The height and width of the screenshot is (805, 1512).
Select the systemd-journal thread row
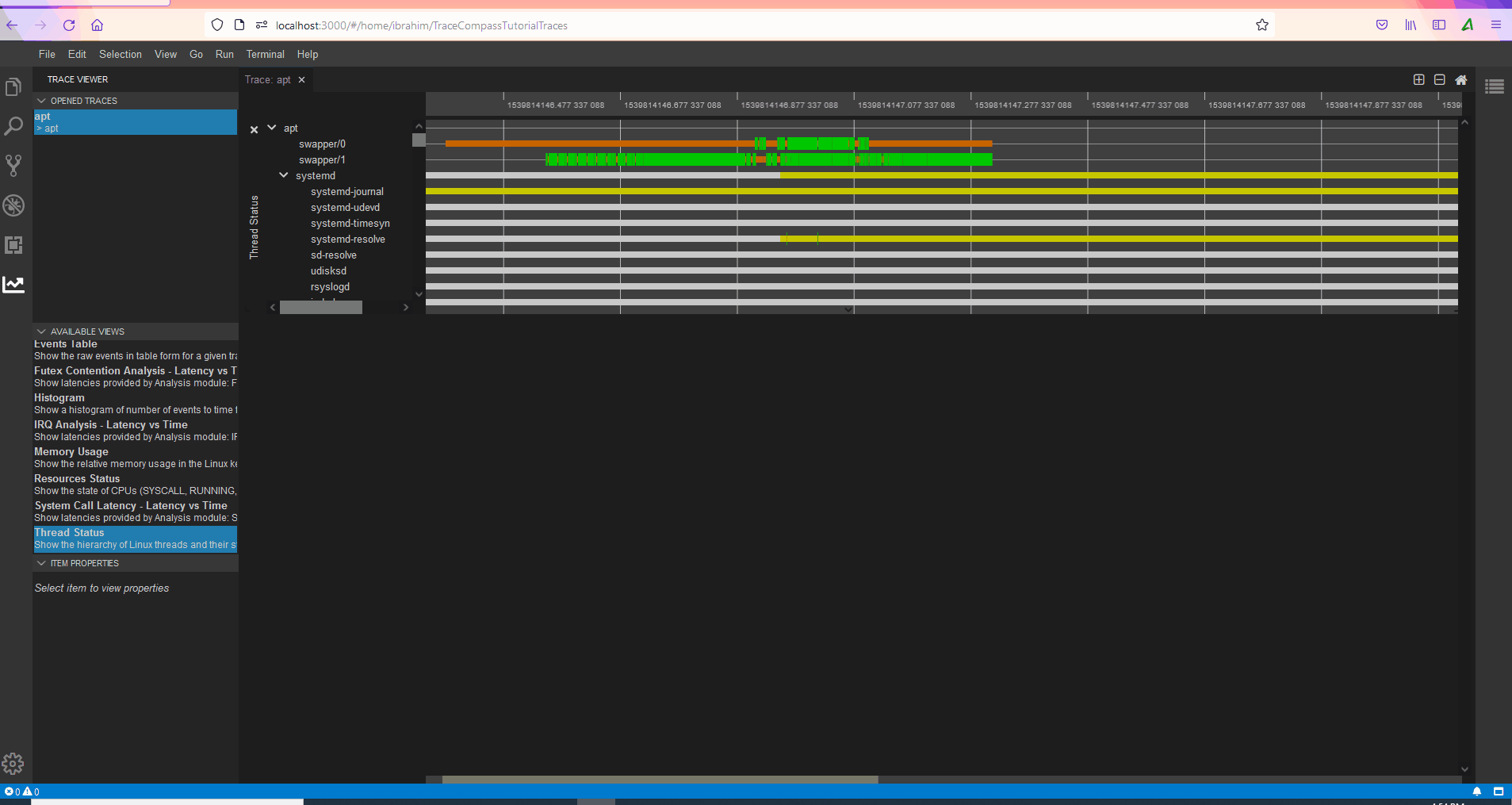[x=347, y=191]
